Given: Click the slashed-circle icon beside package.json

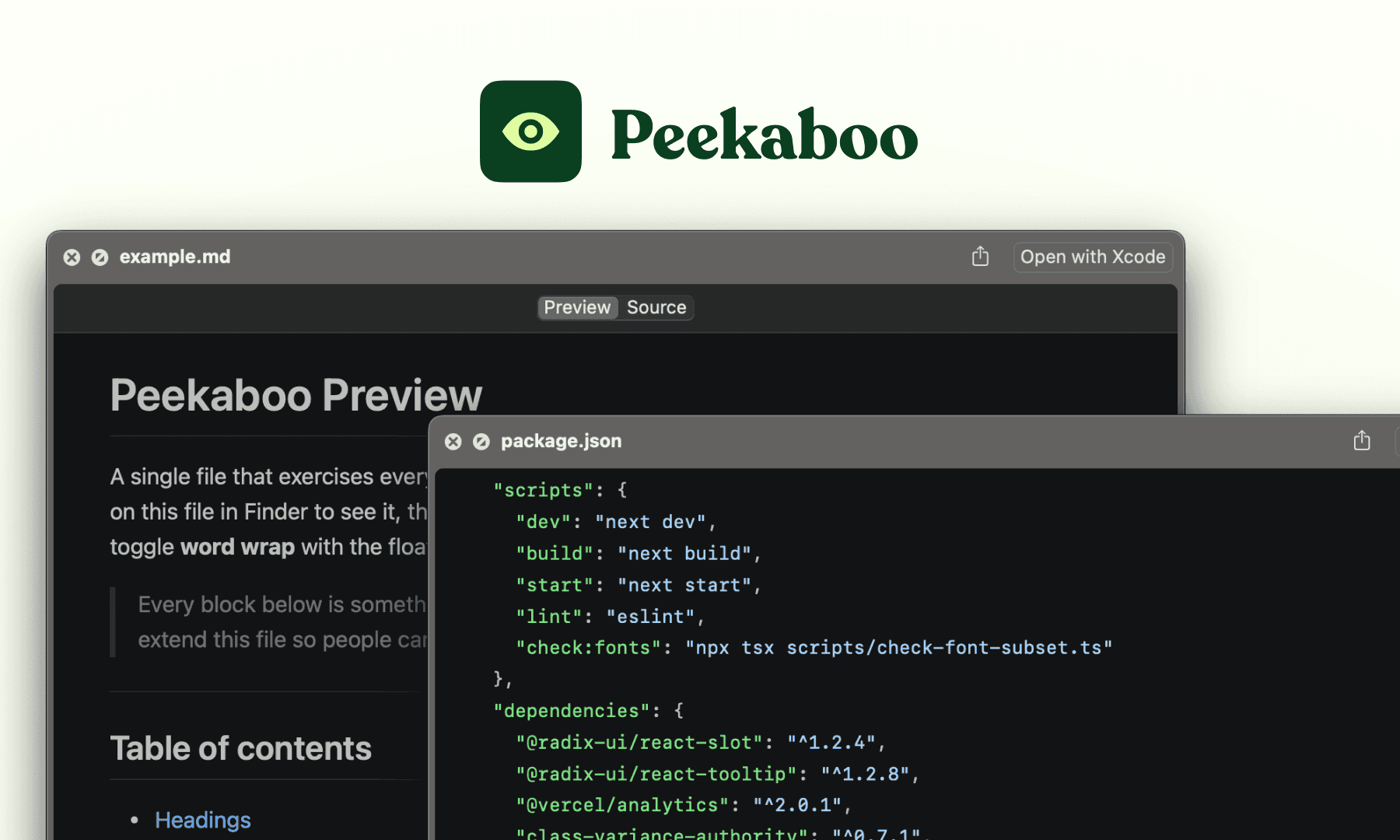Looking at the screenshot, I should tap(481, 442).
